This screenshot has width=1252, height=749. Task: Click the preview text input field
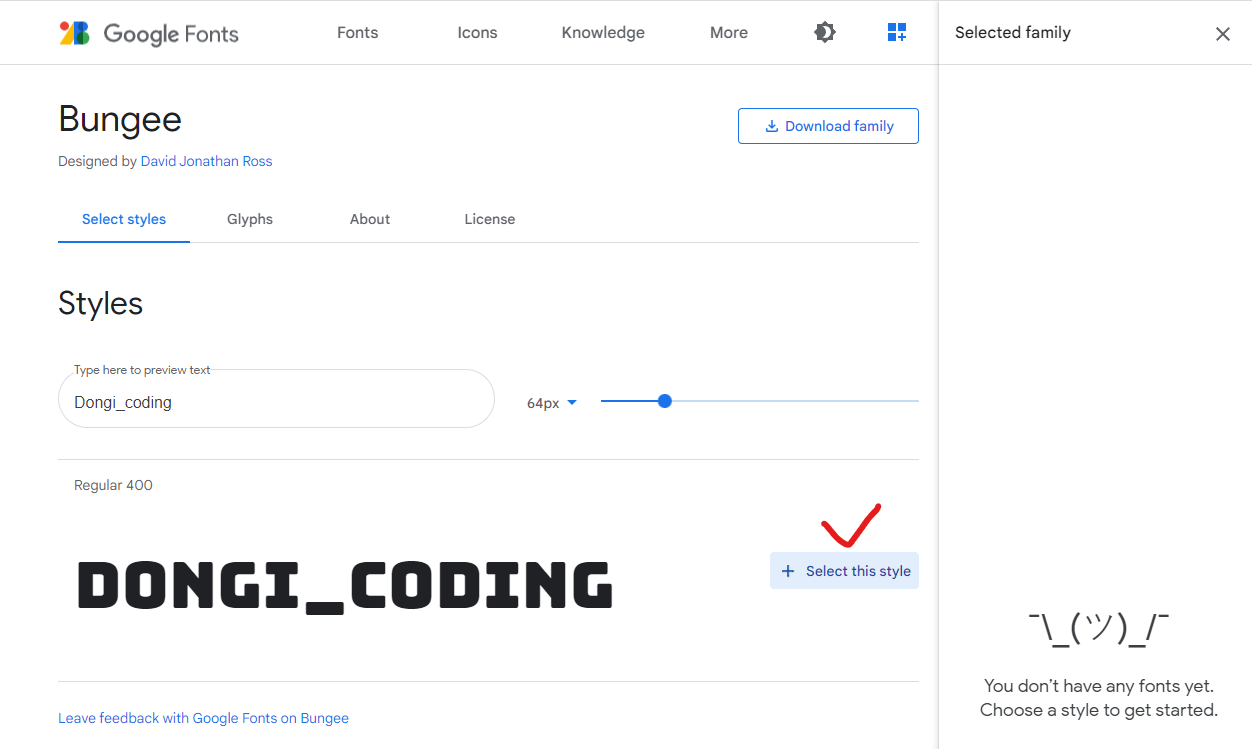coord(276,399)
